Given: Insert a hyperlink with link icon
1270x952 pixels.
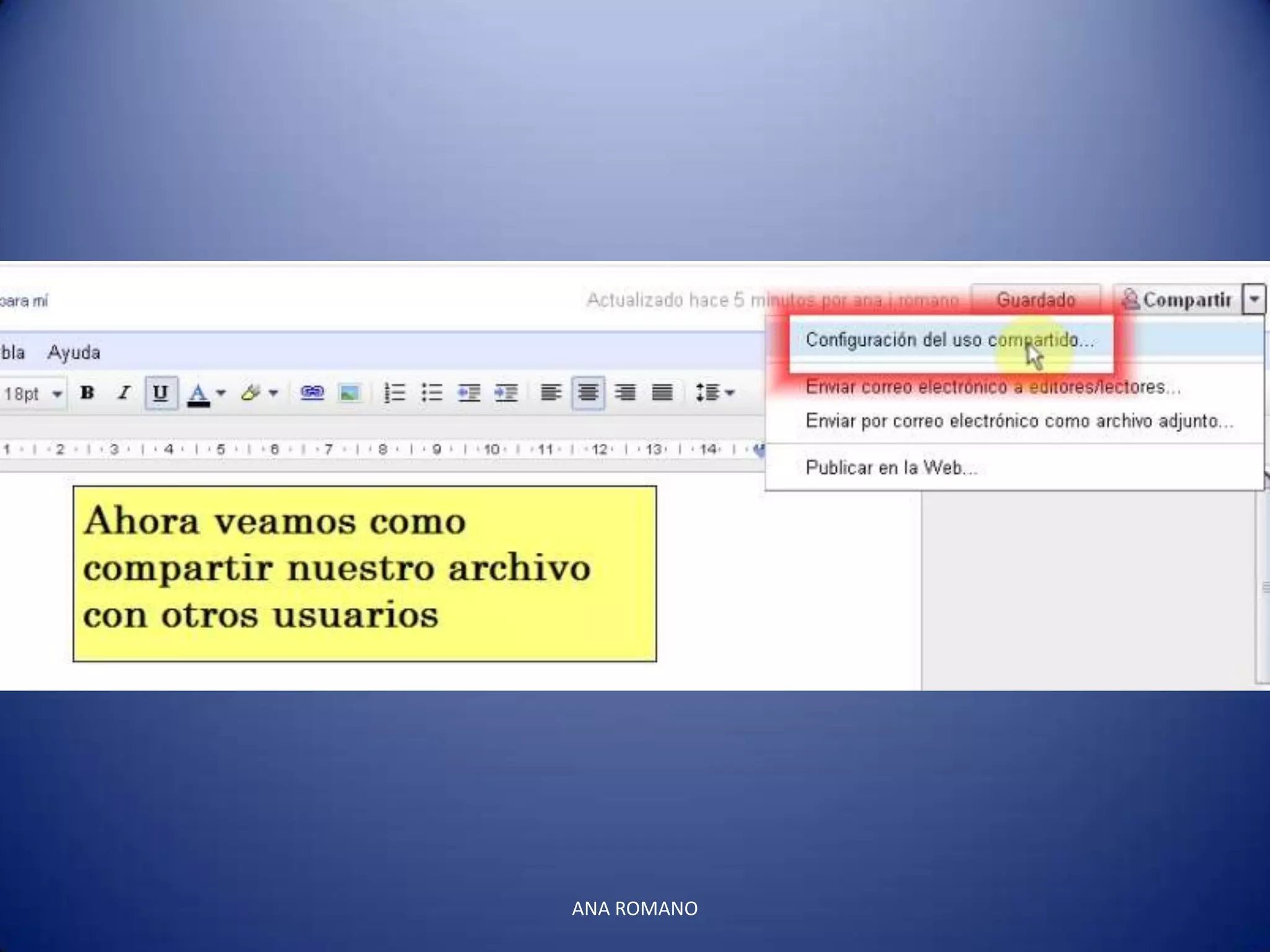Looking at the screenshot, I should [x=312, y=393].
